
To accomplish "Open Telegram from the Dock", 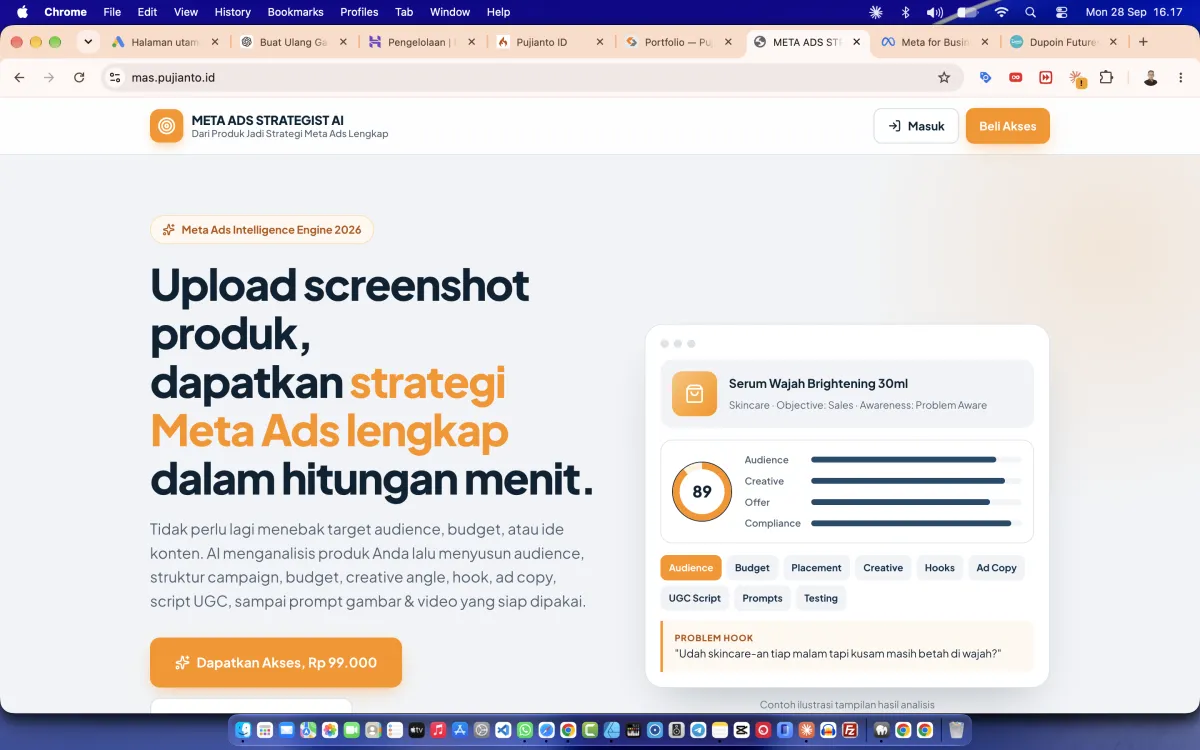I will pos(698,730).
